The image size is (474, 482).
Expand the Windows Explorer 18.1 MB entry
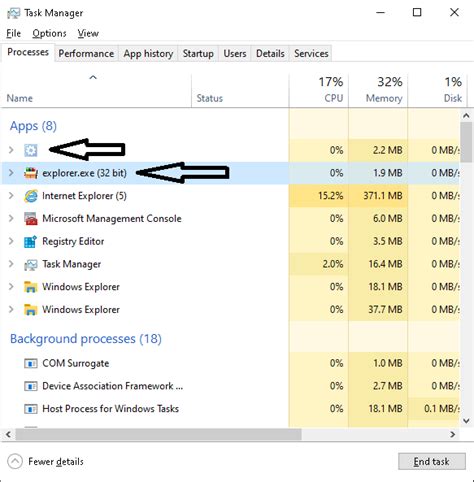[11, 287]
